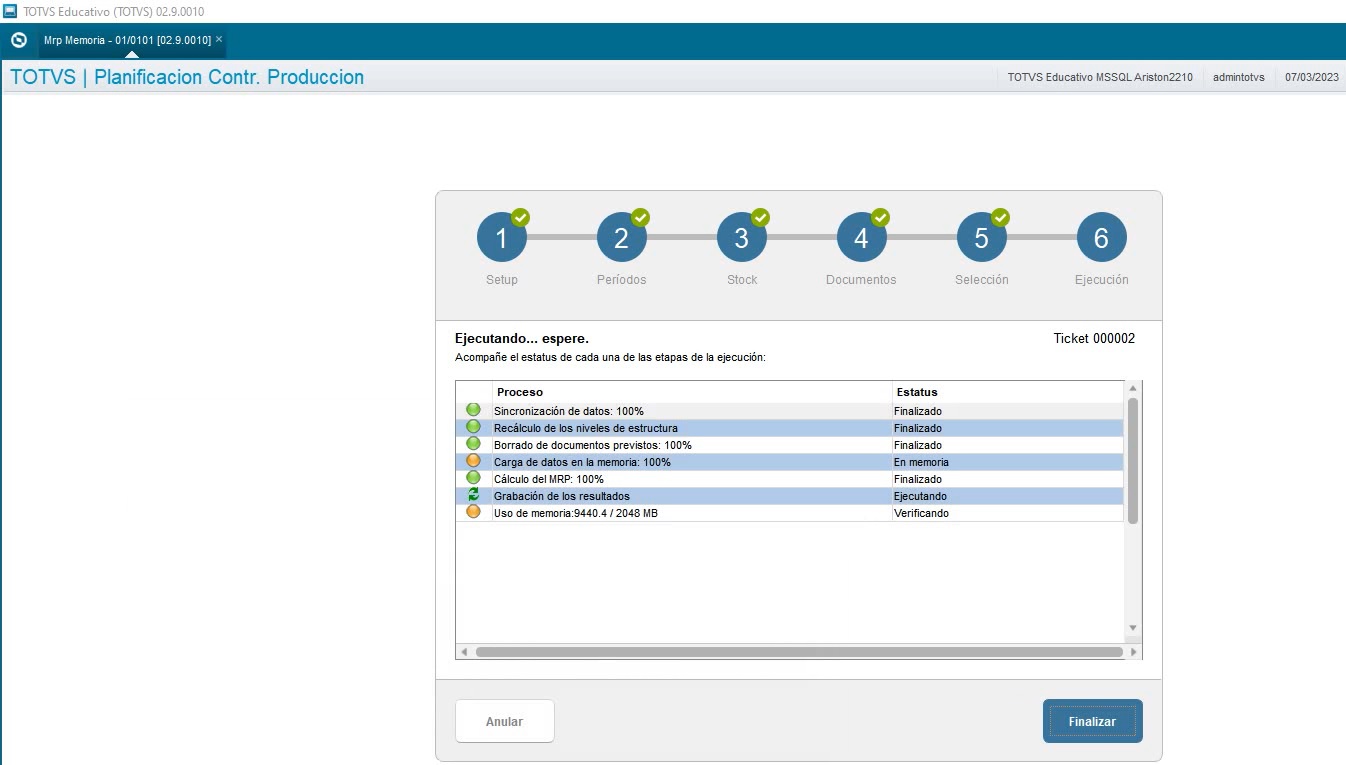Click green status icon for Cálculo del MRP
The height and width of the screenshot is (765, 1346).
473,478
